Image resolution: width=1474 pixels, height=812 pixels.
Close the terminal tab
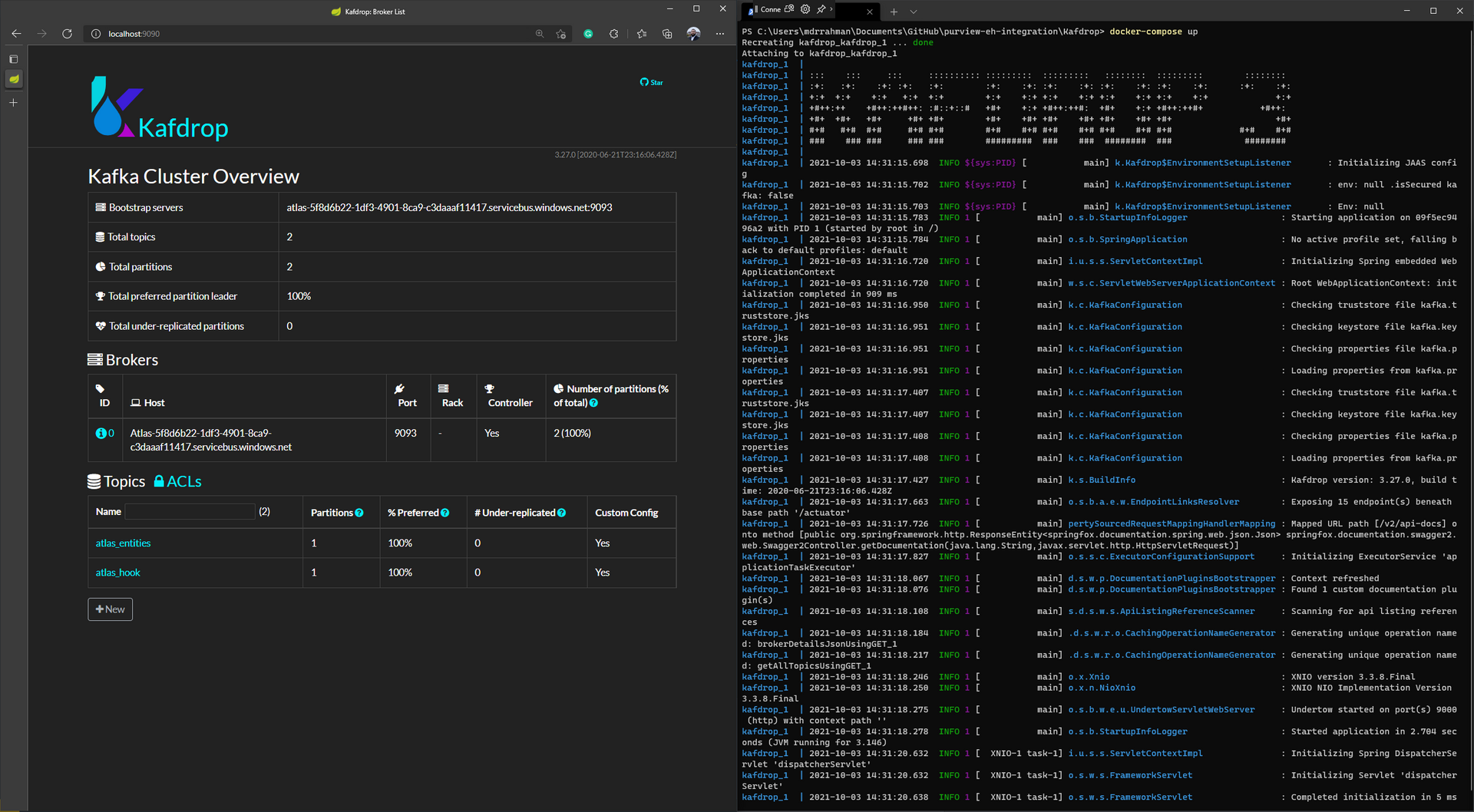869,12
